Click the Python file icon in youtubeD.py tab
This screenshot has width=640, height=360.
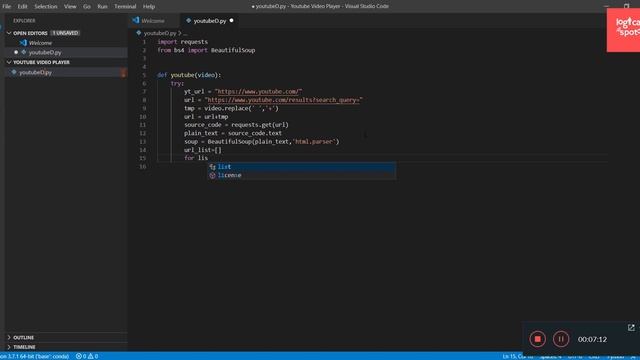pos(189,20)
